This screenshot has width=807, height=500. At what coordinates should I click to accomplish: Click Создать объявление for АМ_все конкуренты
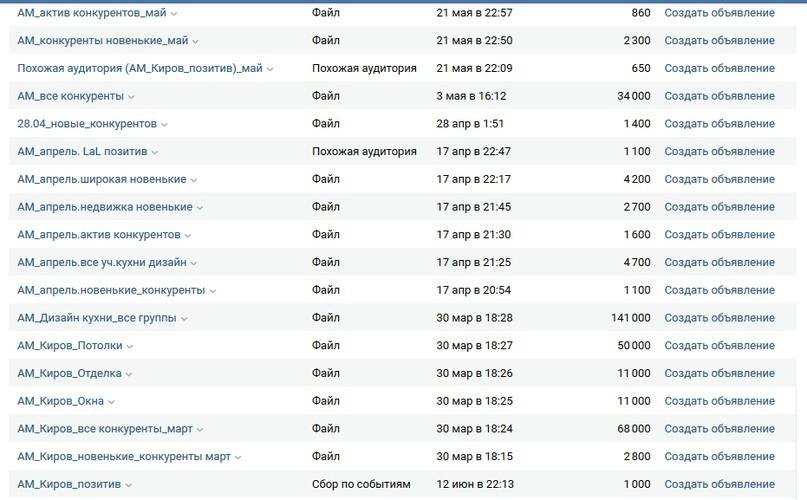coord(719,96)
